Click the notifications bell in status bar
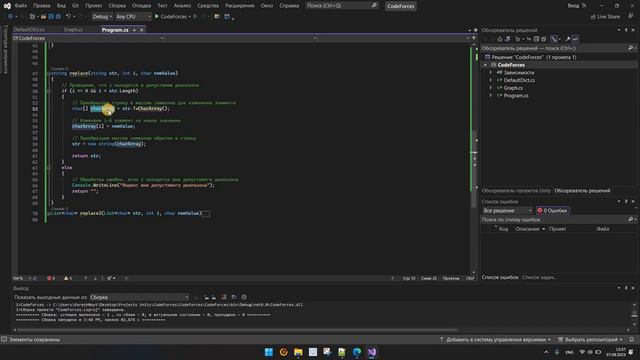Viewport: 640px width, 360px height. click(x=632, y=340)
